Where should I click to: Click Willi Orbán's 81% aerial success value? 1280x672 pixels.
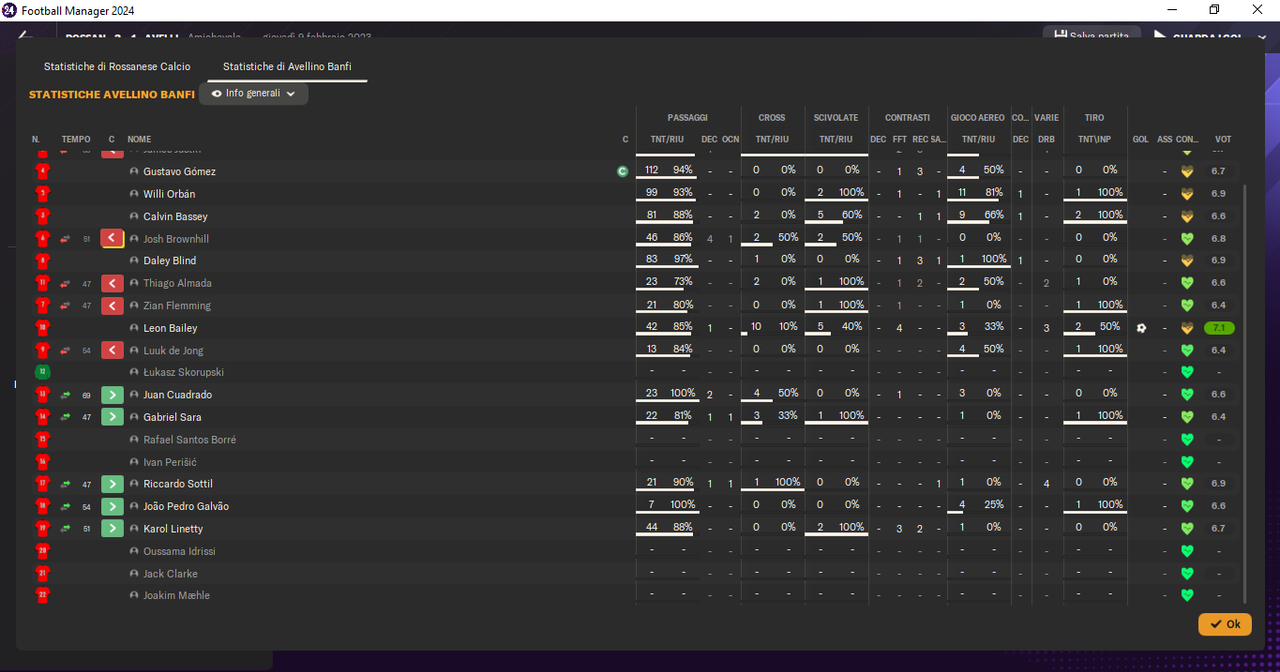994,192
